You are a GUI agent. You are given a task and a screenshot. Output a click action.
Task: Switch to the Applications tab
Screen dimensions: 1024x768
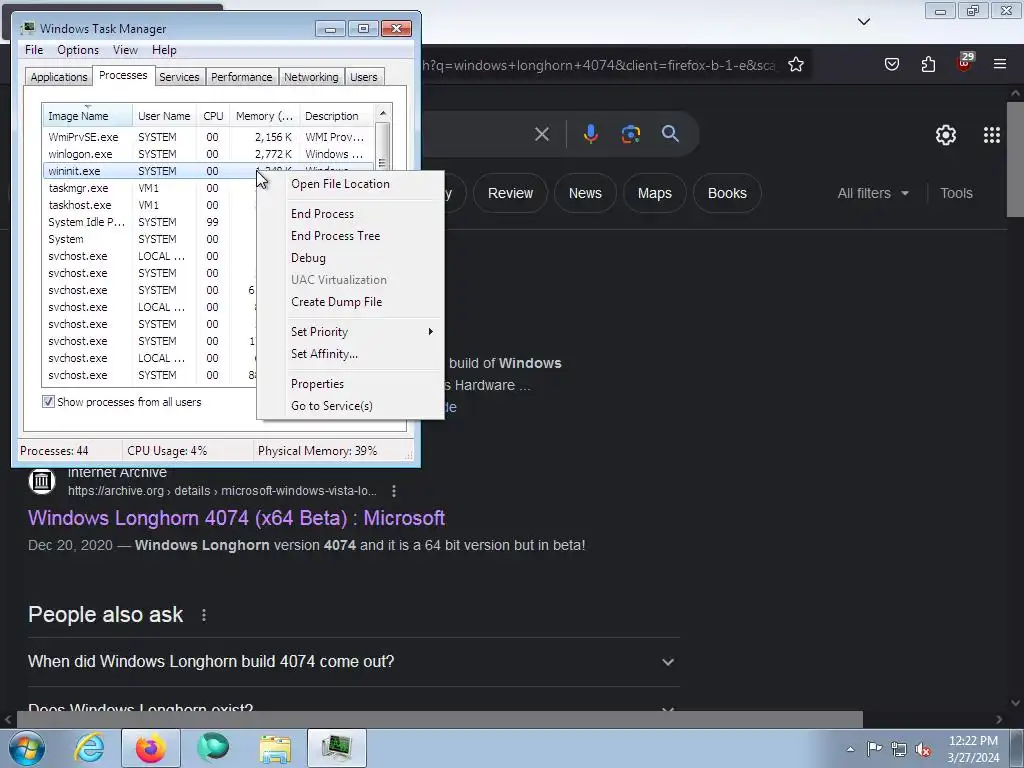59,77
